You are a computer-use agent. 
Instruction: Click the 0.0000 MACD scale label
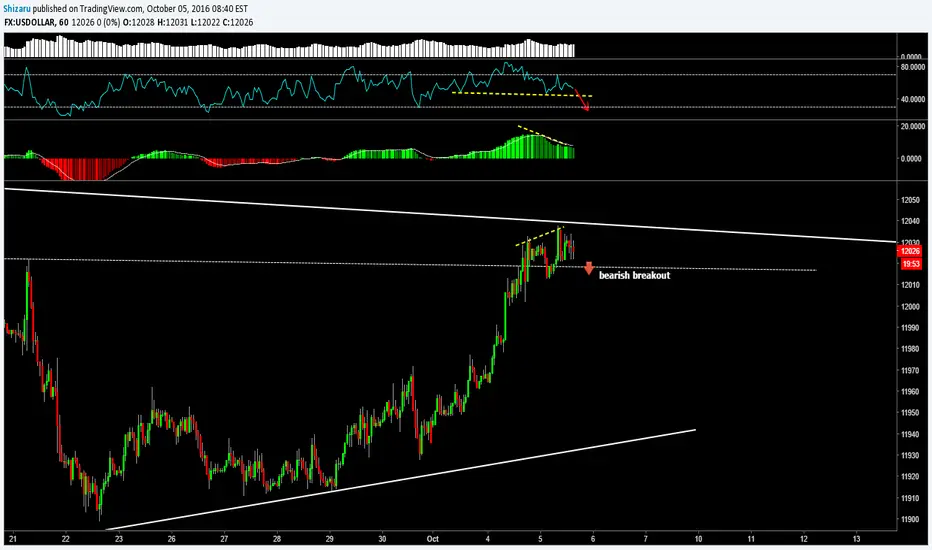tap(912, 159)
